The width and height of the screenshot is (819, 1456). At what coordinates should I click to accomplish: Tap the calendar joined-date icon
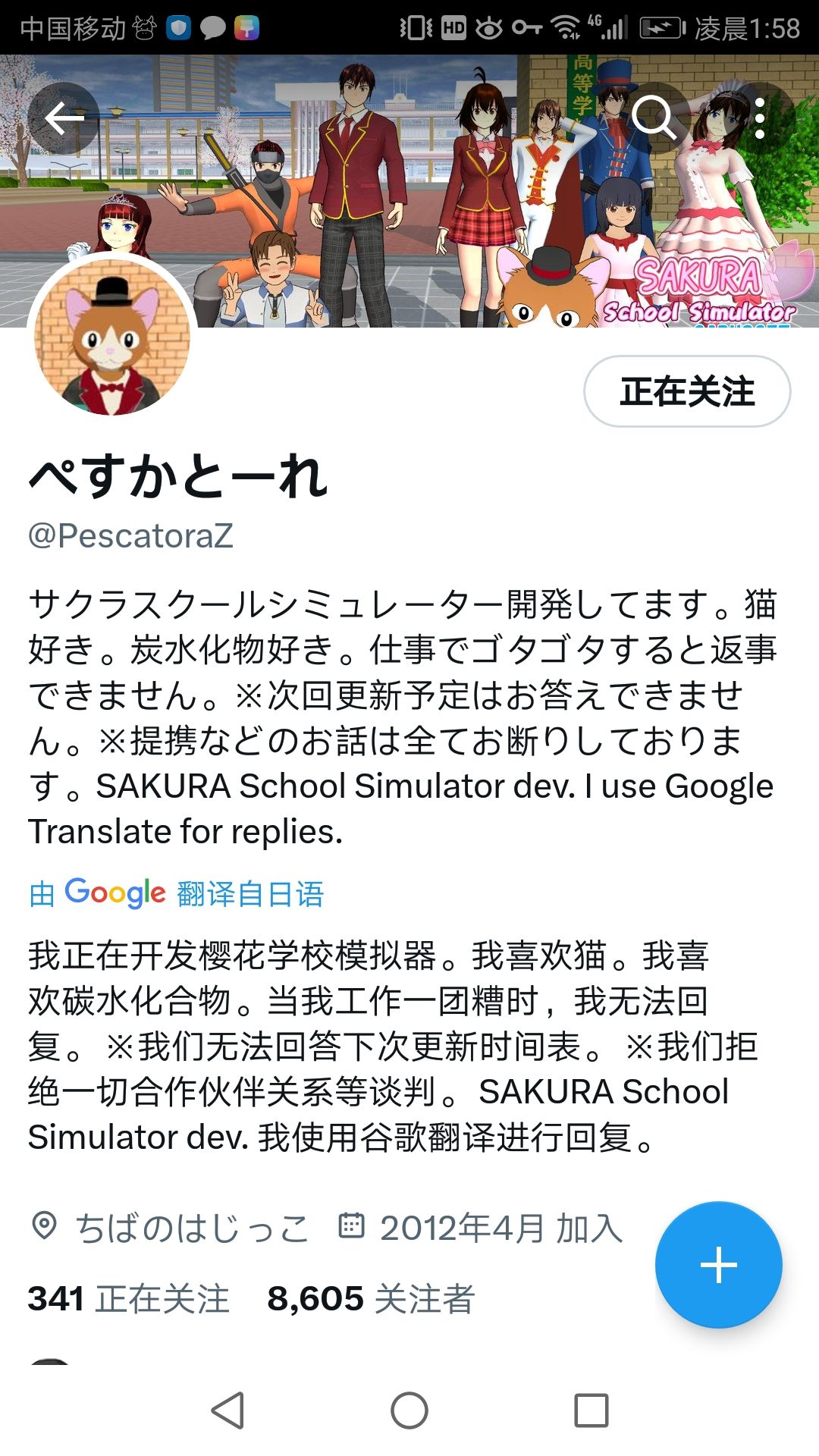(351, 1225)
